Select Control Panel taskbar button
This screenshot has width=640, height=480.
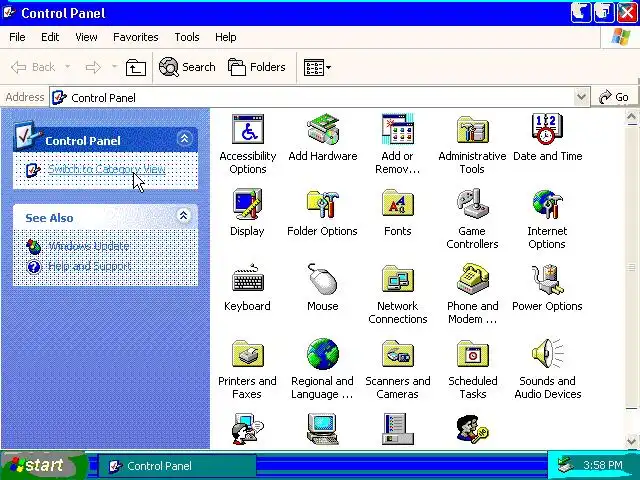coord(177,466)
